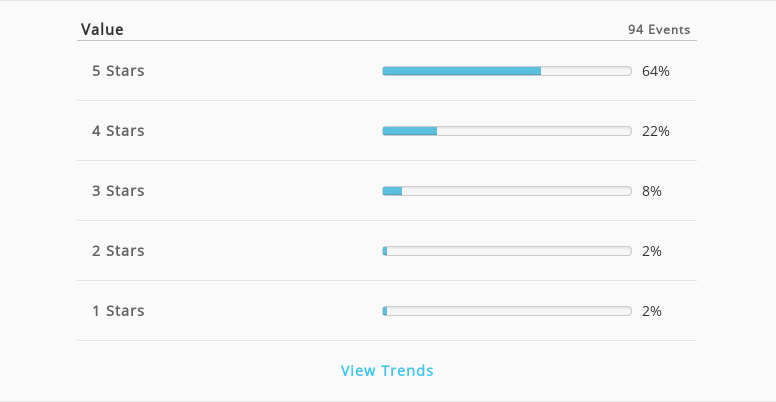Click the 2 Stars progress bar
Viewport: 776px width, 402px height.
point(507,251)
